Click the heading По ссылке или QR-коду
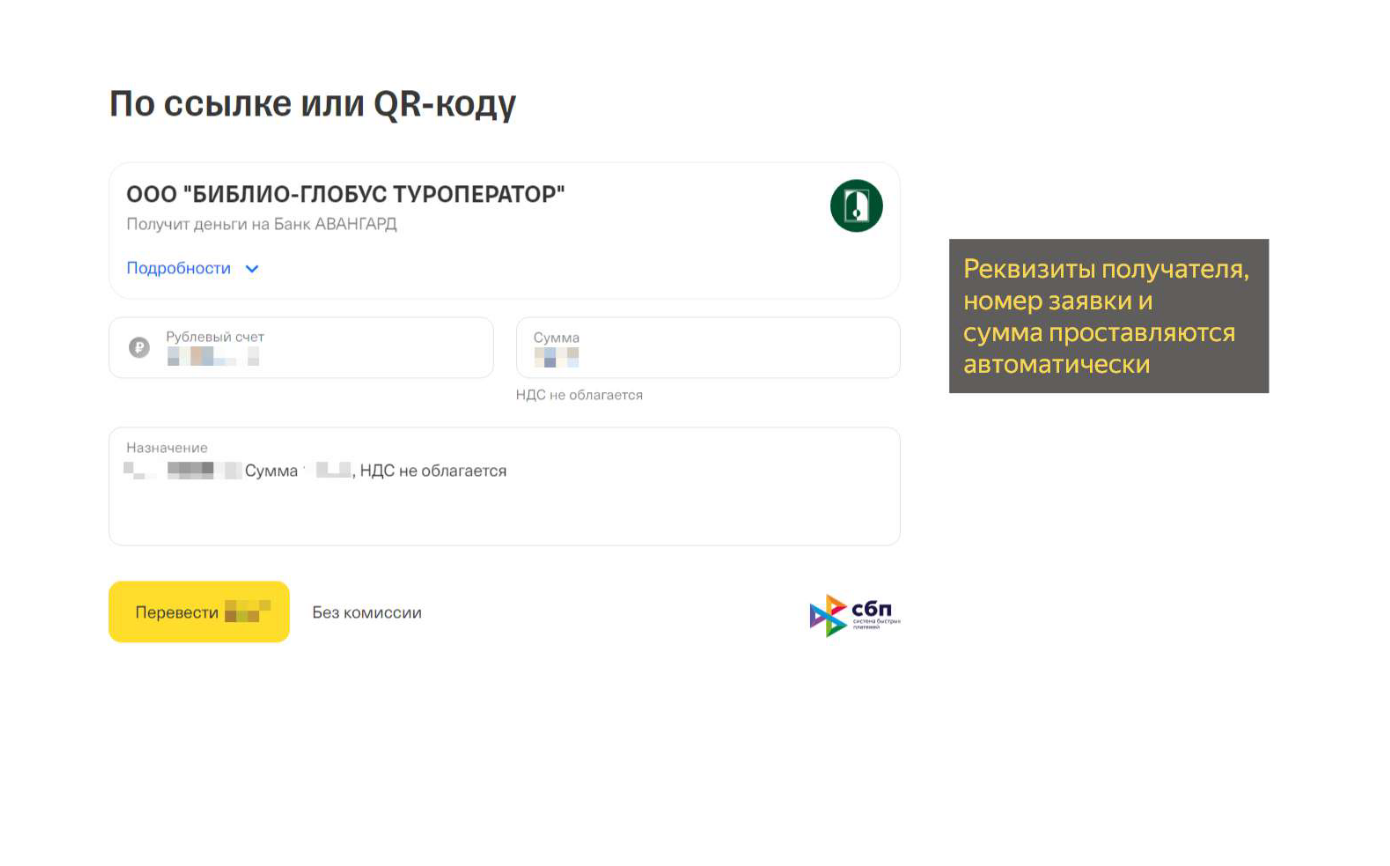This screenshot has width=1390, height=866. 312,104
